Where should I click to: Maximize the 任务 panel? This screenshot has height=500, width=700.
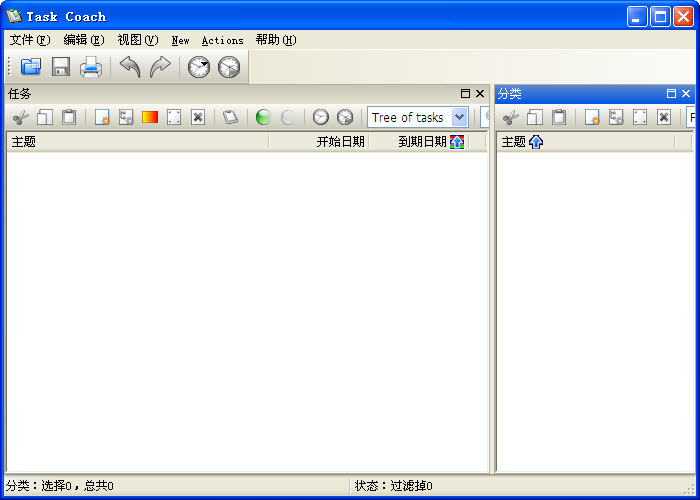465,93
